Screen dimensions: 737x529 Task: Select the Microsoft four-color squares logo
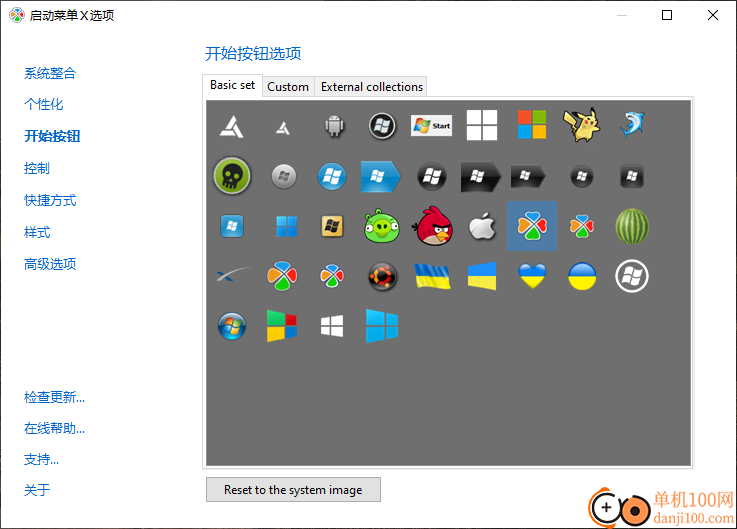point(532,125)
